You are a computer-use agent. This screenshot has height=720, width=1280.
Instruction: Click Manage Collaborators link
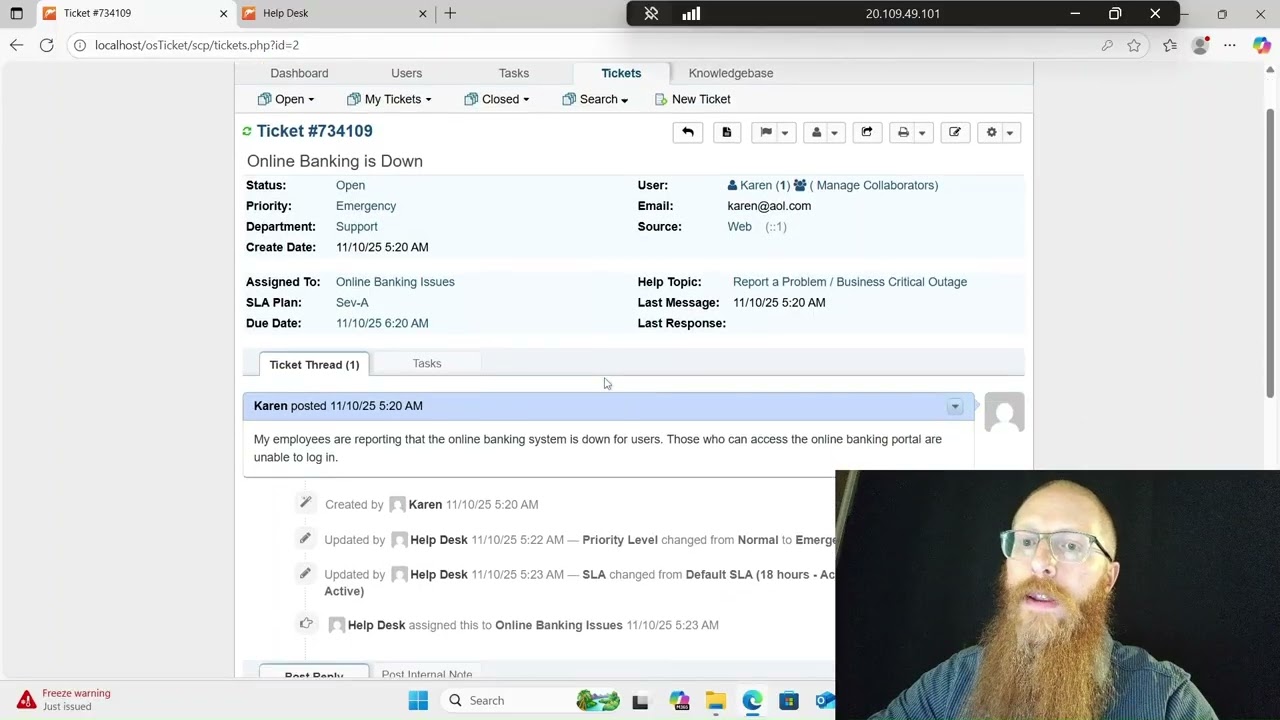tap(877, 185)
